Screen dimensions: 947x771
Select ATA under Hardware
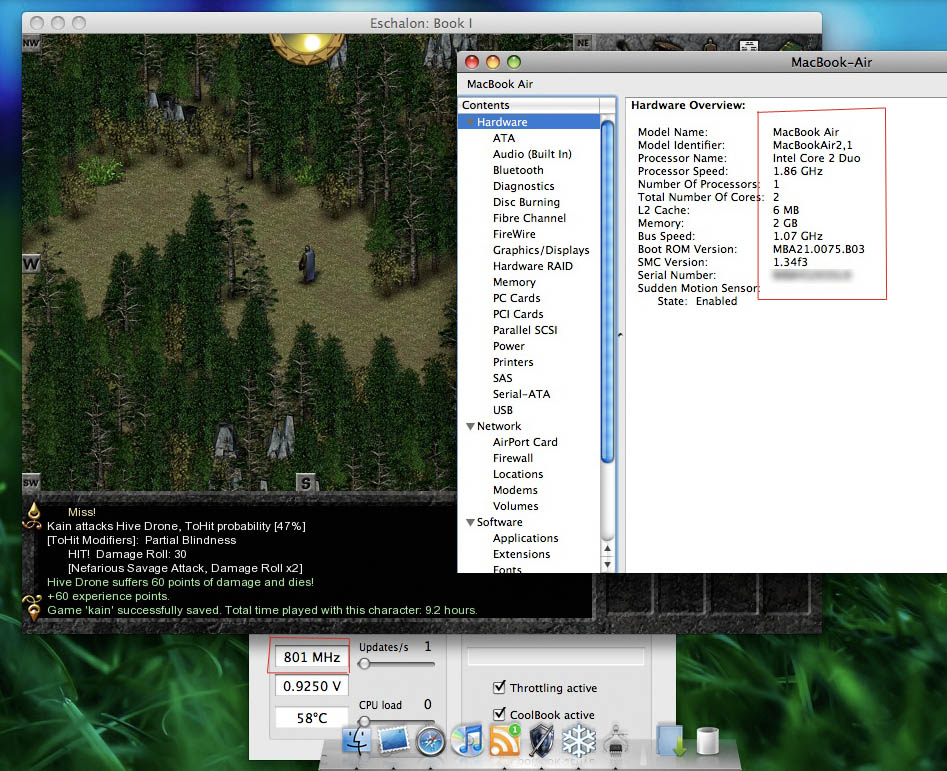pos(504,138)
